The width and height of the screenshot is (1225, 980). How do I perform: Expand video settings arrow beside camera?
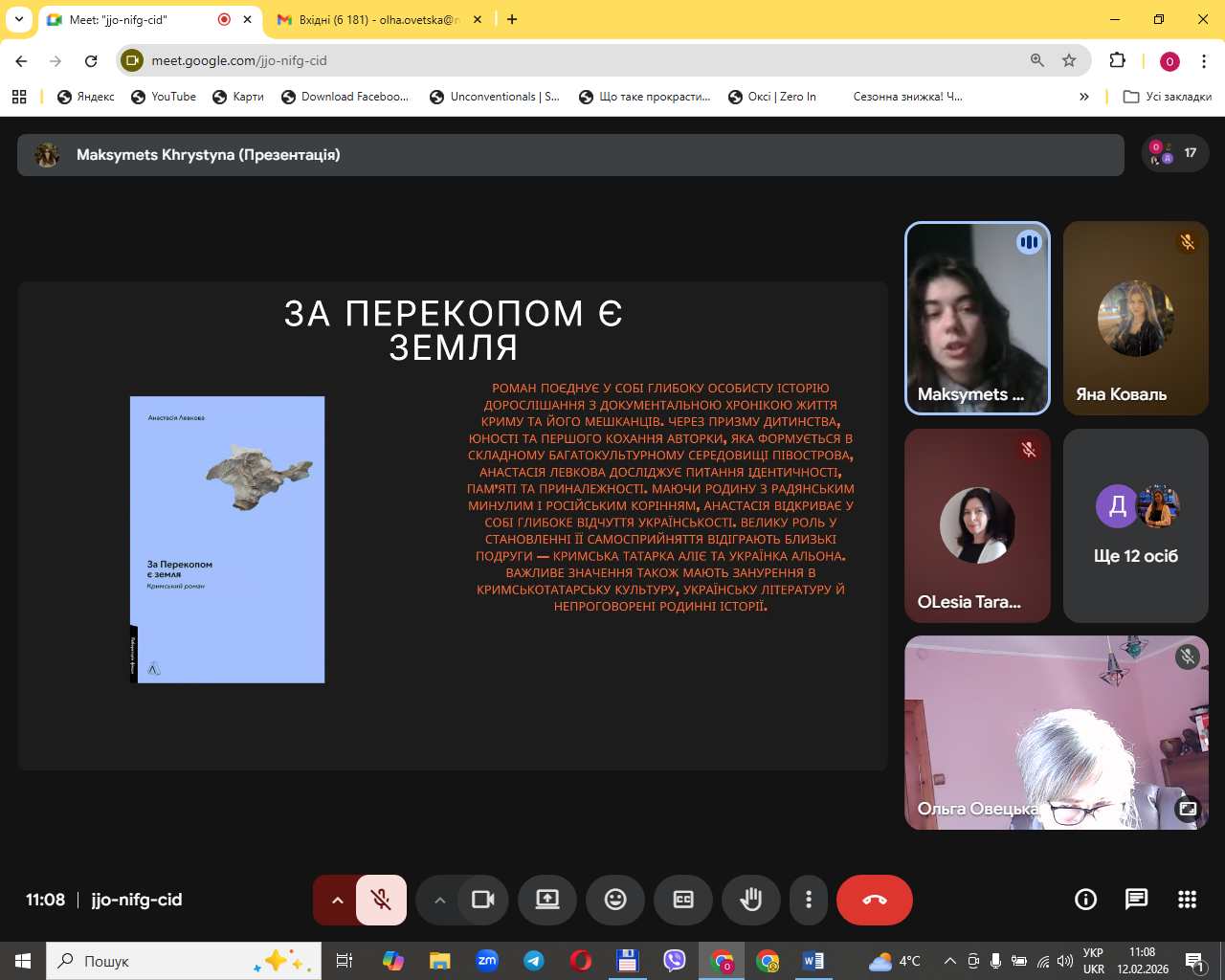click(439, 900)
